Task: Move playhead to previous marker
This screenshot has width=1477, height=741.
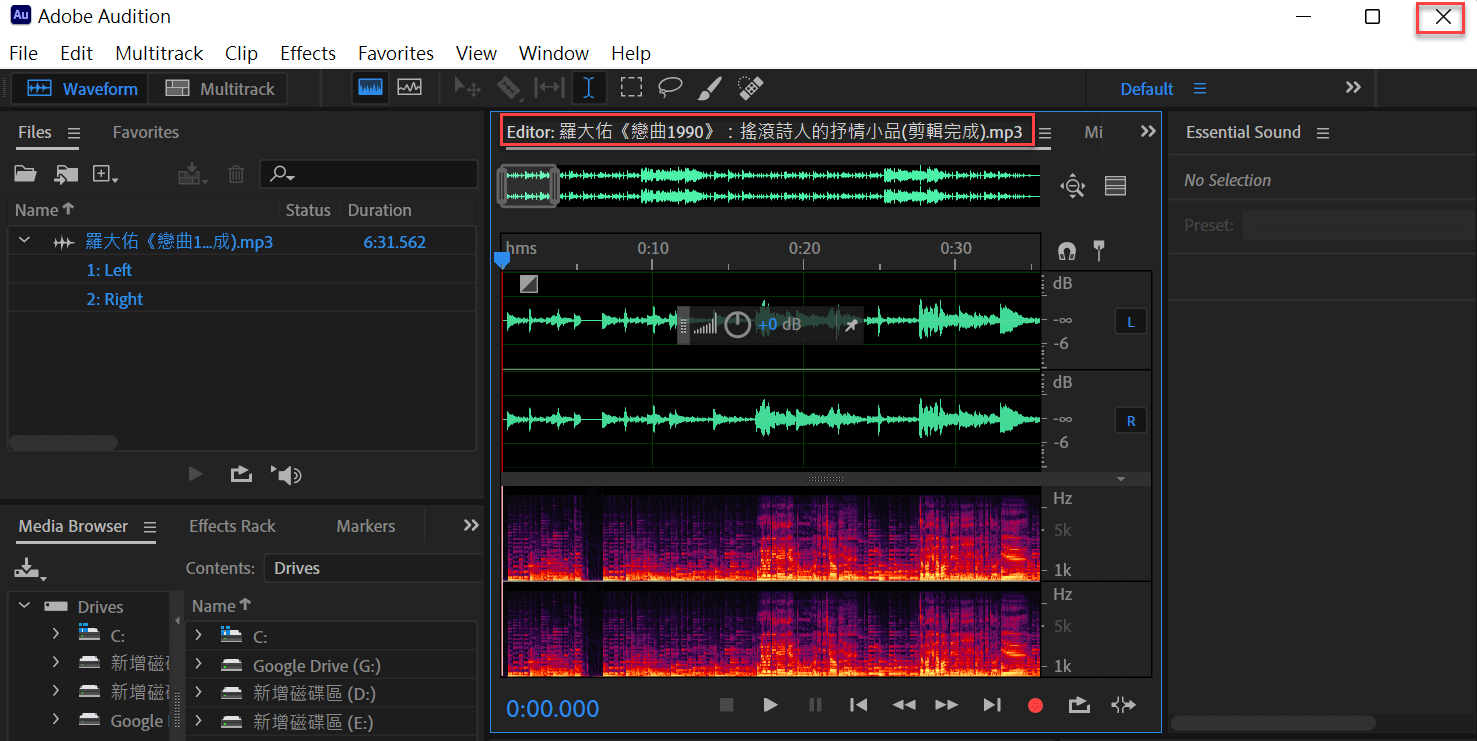Action: click(x=858, y=705)
